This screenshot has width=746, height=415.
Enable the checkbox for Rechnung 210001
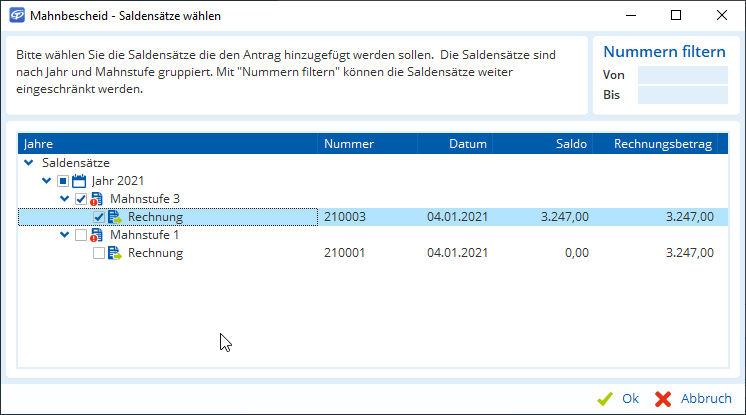[98, 253]
